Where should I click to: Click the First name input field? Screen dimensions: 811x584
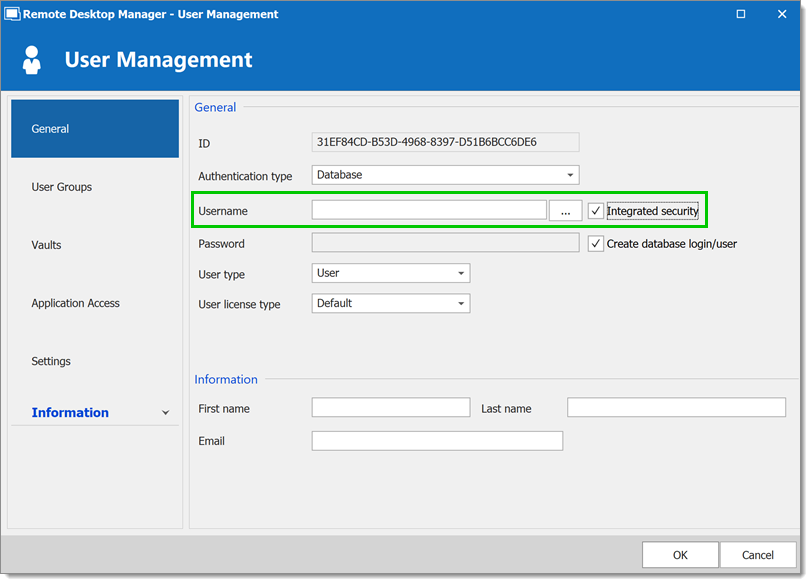391,408
